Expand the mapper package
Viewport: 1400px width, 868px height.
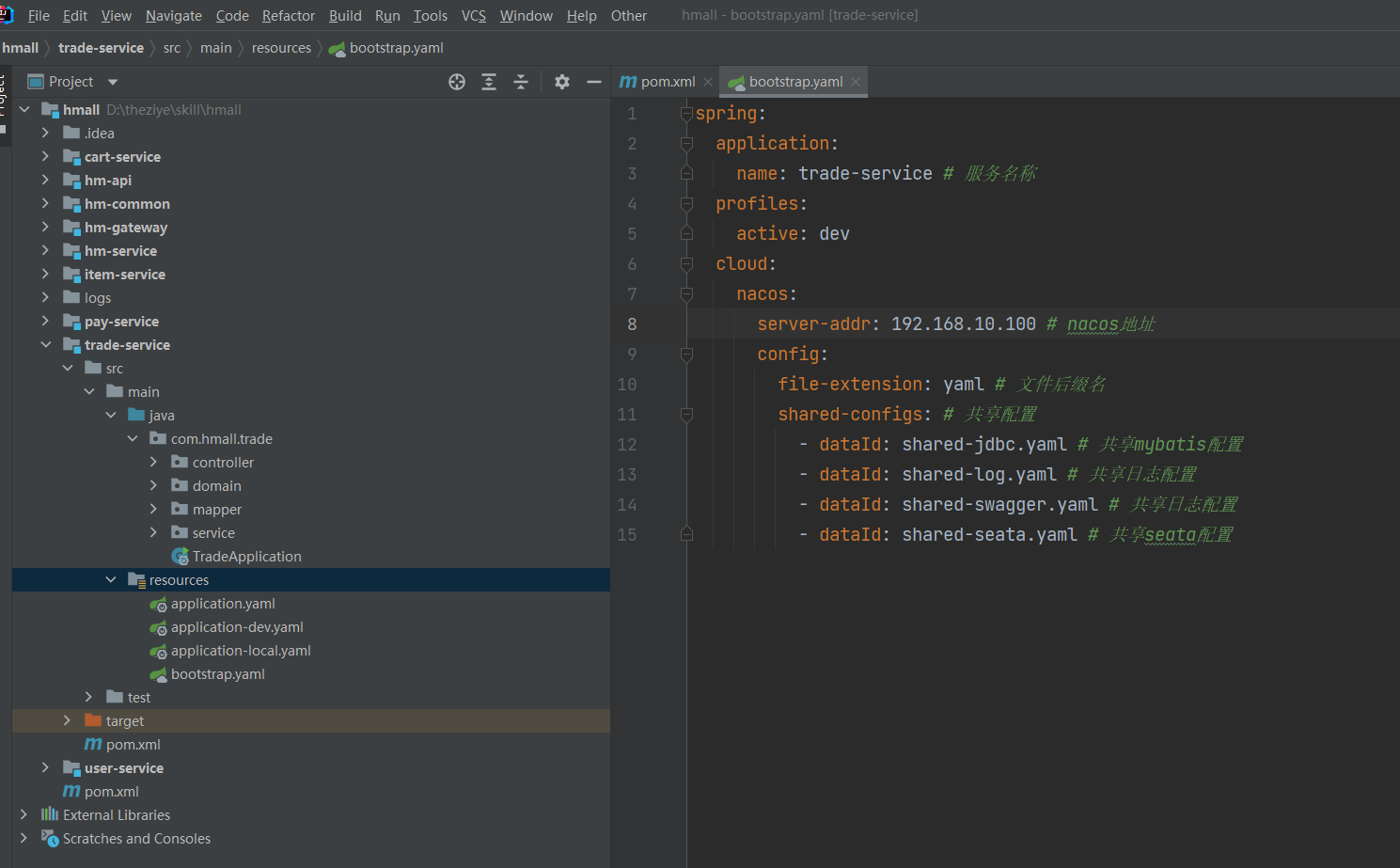153,509
